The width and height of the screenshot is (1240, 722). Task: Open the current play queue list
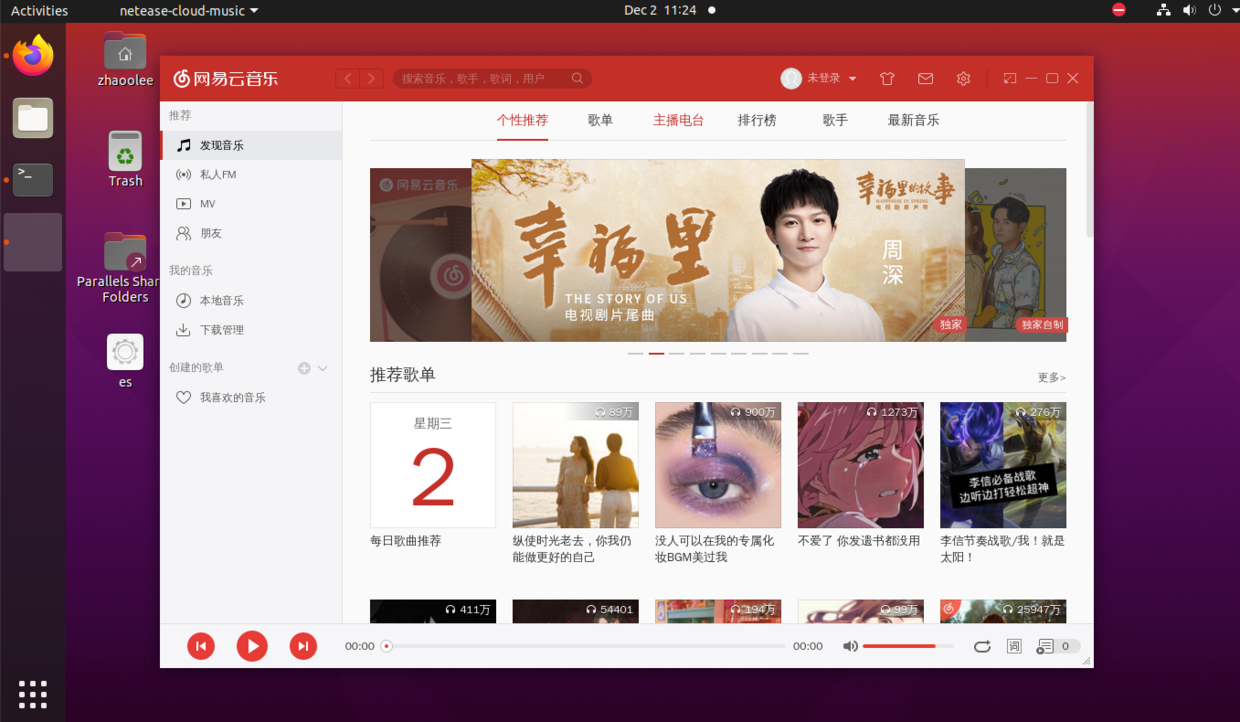(1047, 646)
